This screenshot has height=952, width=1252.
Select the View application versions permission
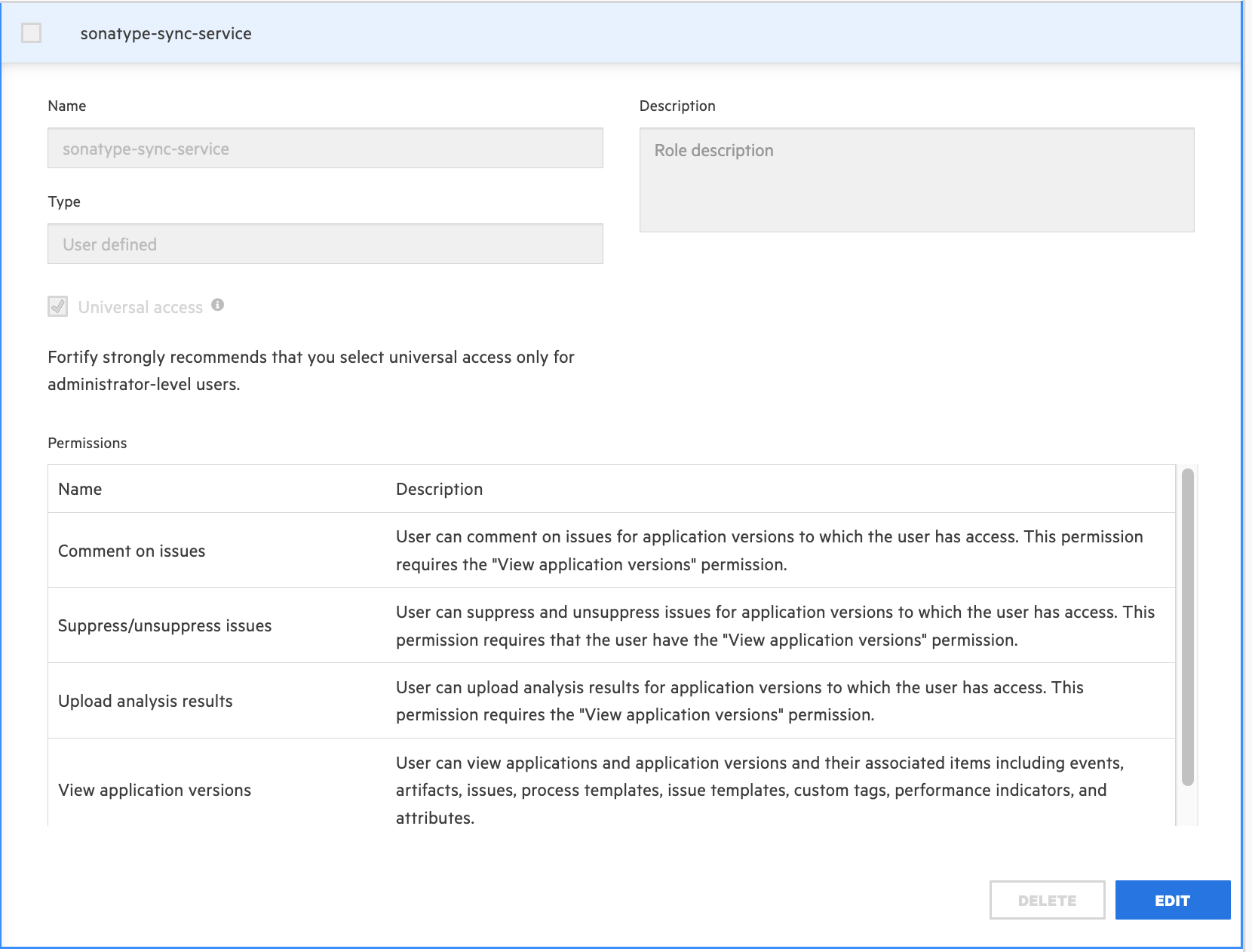coord(155,790)
